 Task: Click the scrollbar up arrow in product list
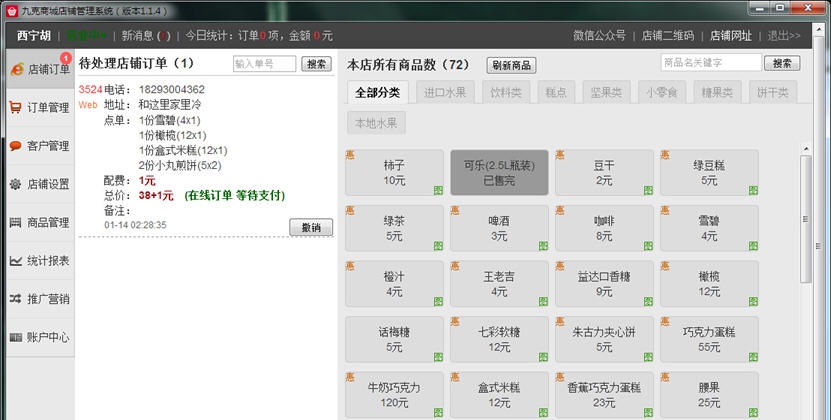pyautogui.click(x=806, y=149)
